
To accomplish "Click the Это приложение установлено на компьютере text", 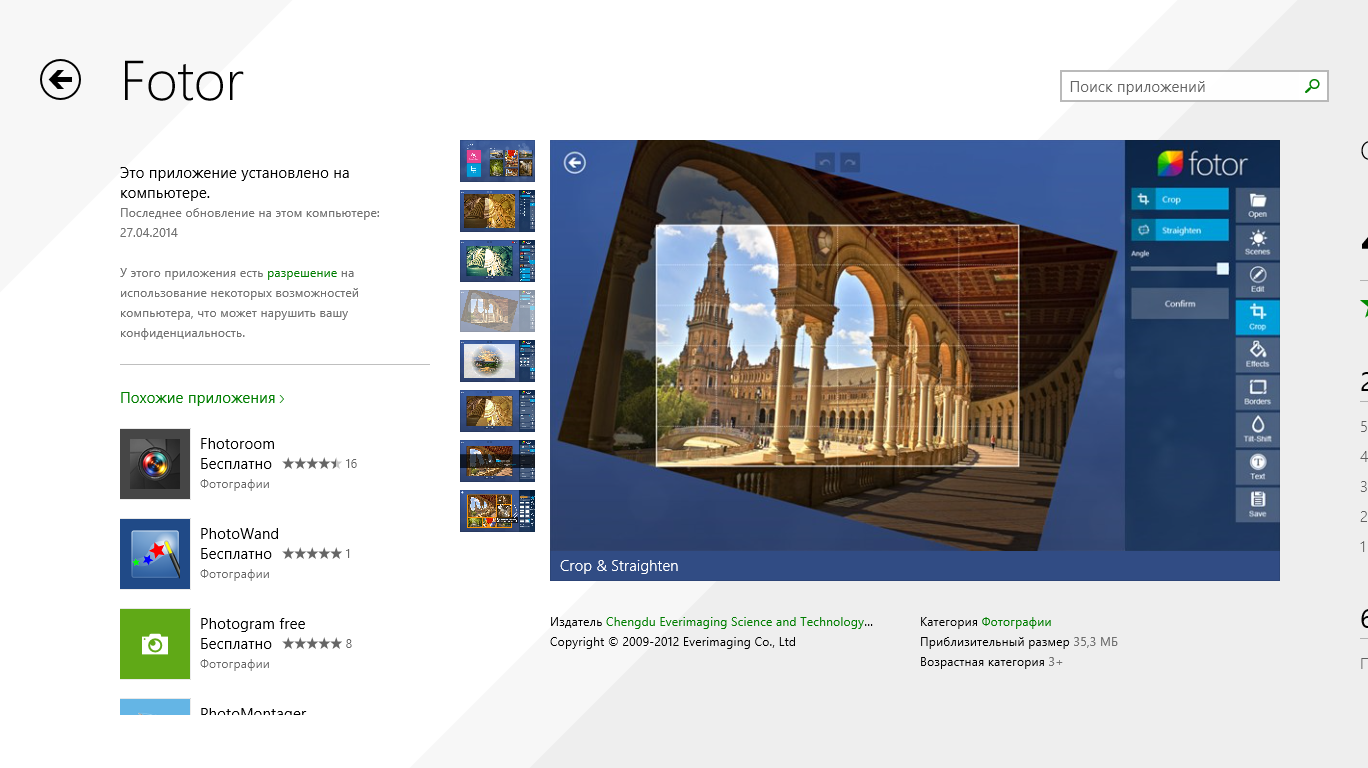I will [235, 183].
